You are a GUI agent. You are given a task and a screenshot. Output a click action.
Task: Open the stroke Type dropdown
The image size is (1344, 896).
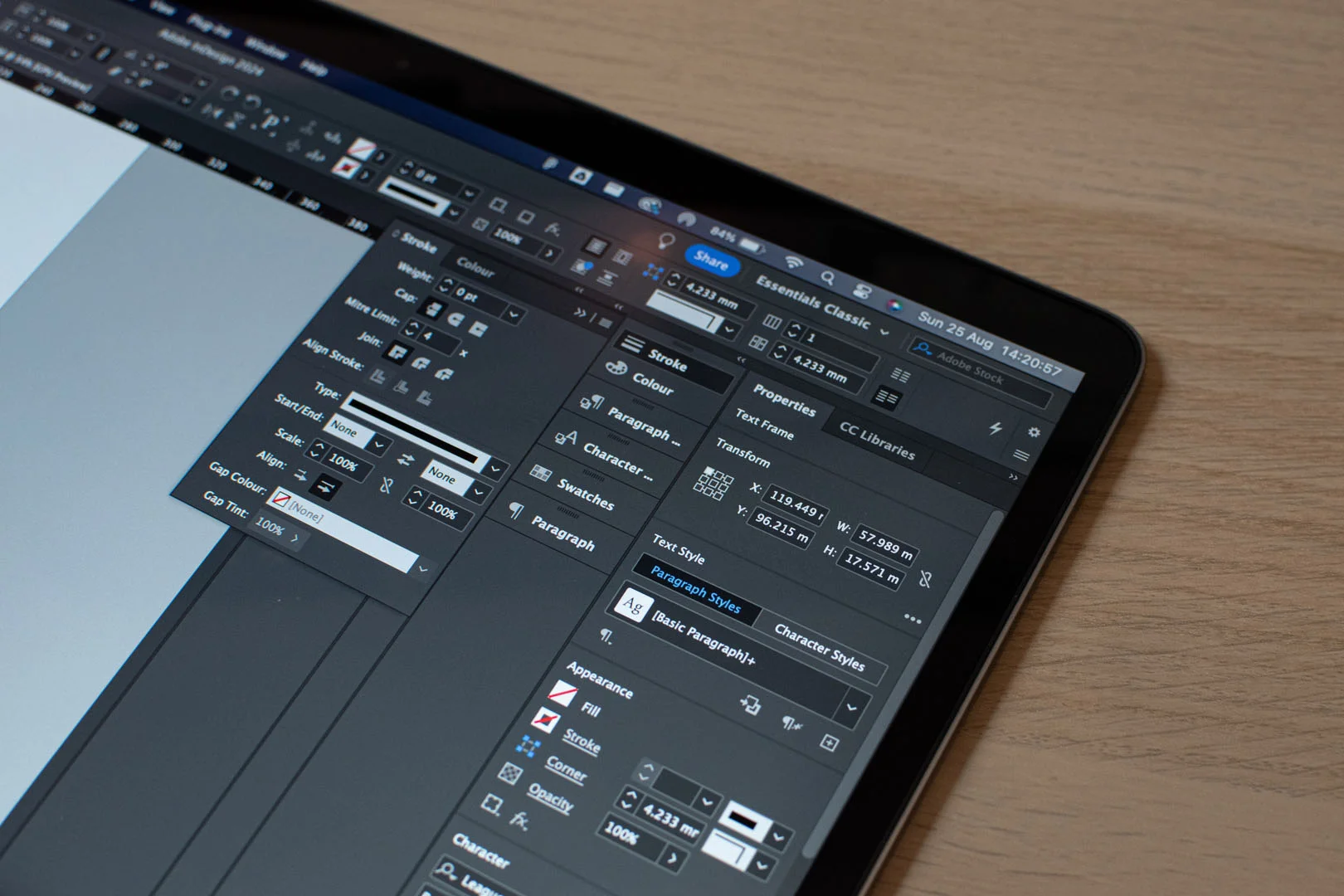tap(495, 470)
